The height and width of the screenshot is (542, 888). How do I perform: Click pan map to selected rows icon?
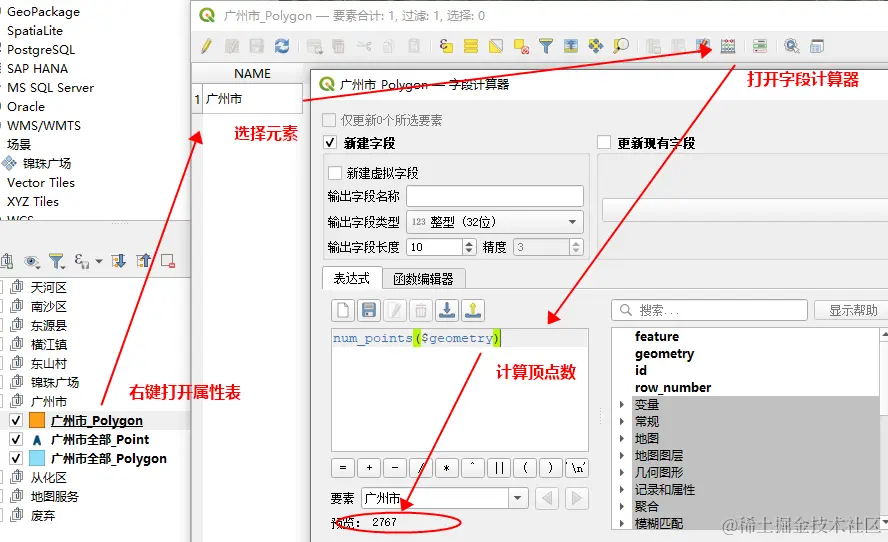(x=596, y=46)
